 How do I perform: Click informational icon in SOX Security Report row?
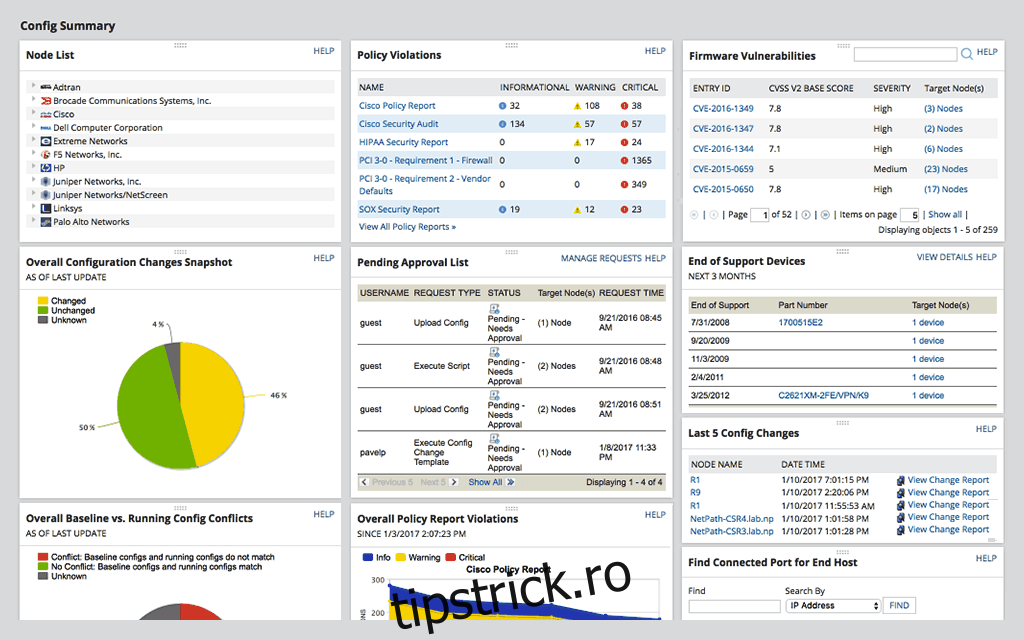coord(502,210)
